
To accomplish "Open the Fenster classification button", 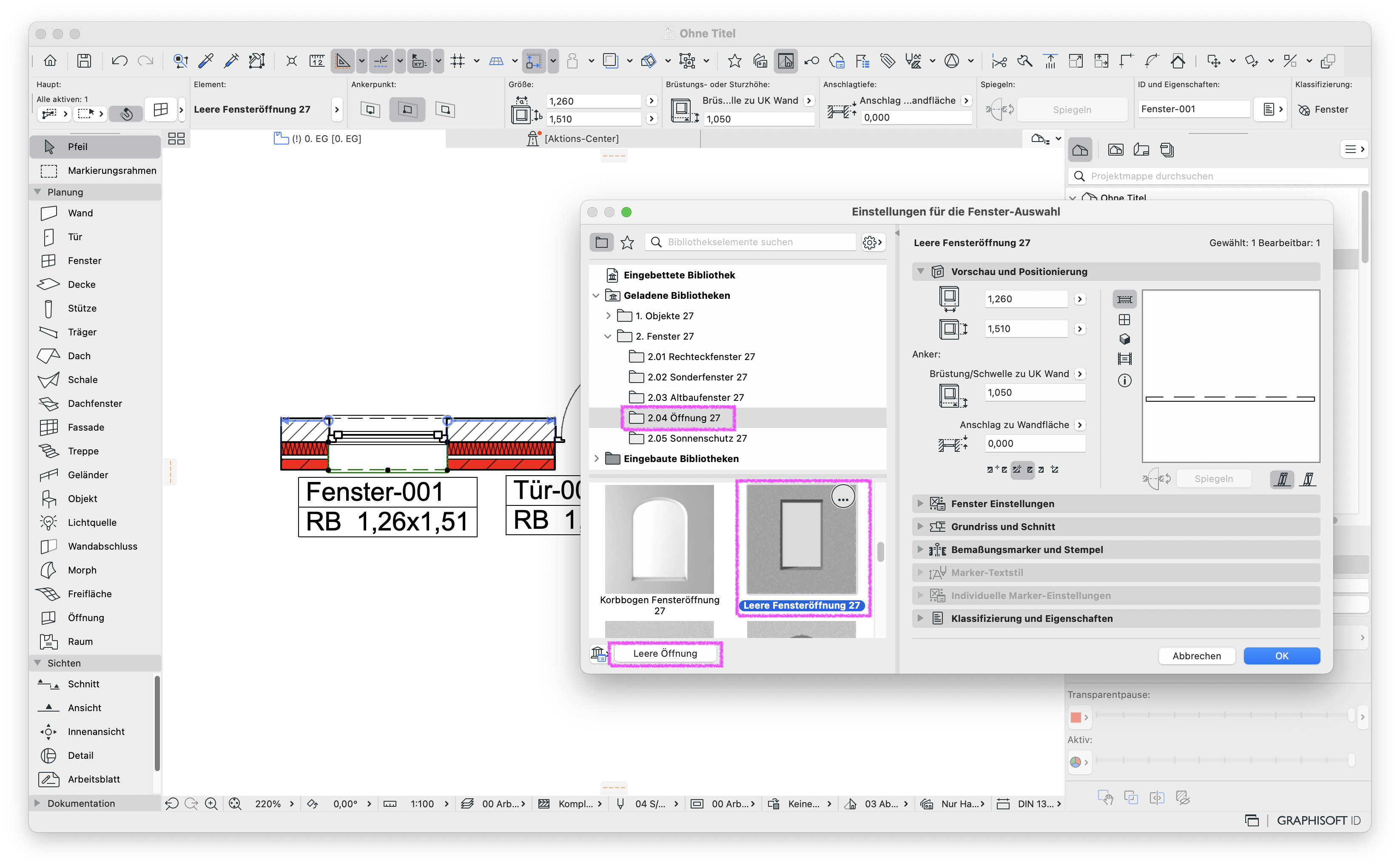I will (x=1323, y=110).
